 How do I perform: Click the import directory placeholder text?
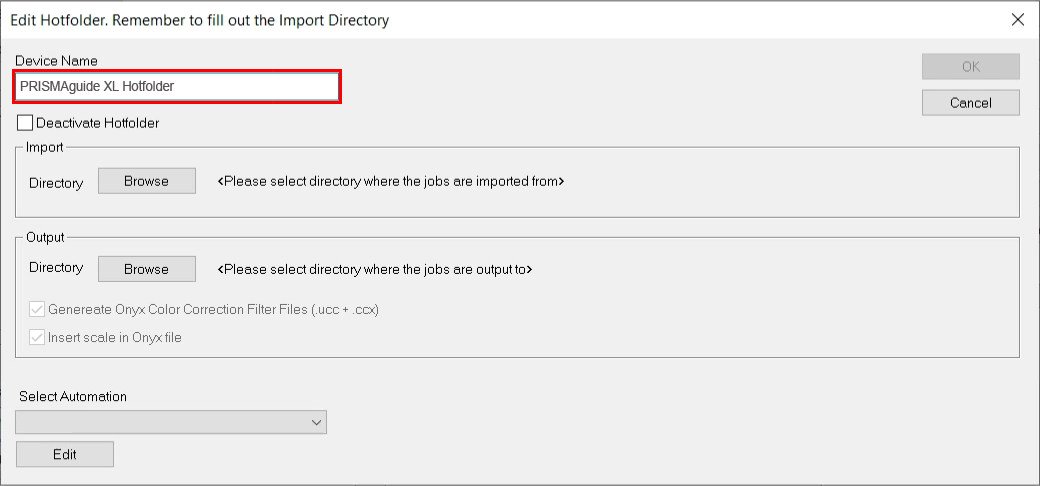click(391, 182)
